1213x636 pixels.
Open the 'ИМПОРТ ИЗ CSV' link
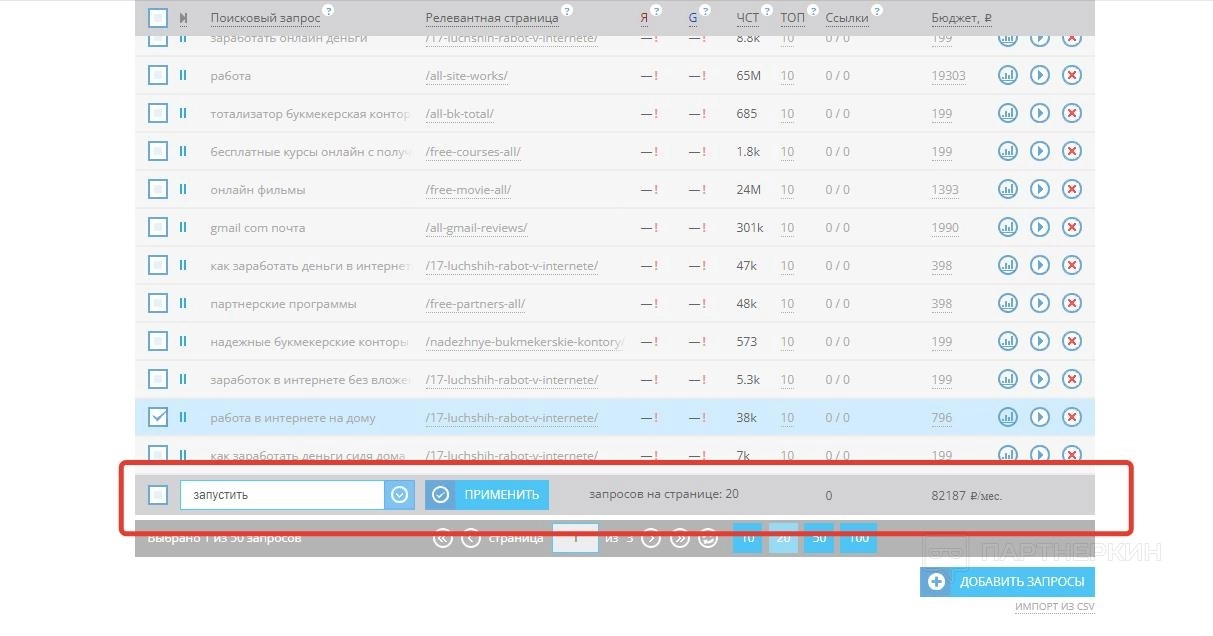(x=1055, y=607)
